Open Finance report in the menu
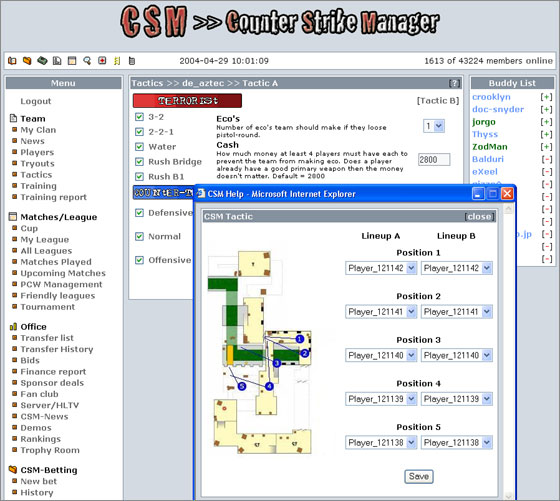560x501 pixels. pos(53,371)
